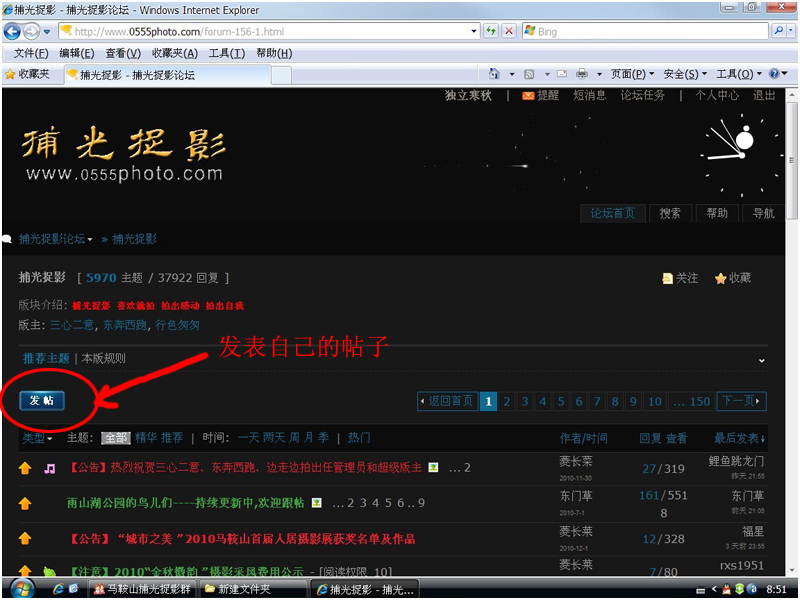Select the 捕光捉影 - 捕光捉影论坛 tab

pos(167,75)
